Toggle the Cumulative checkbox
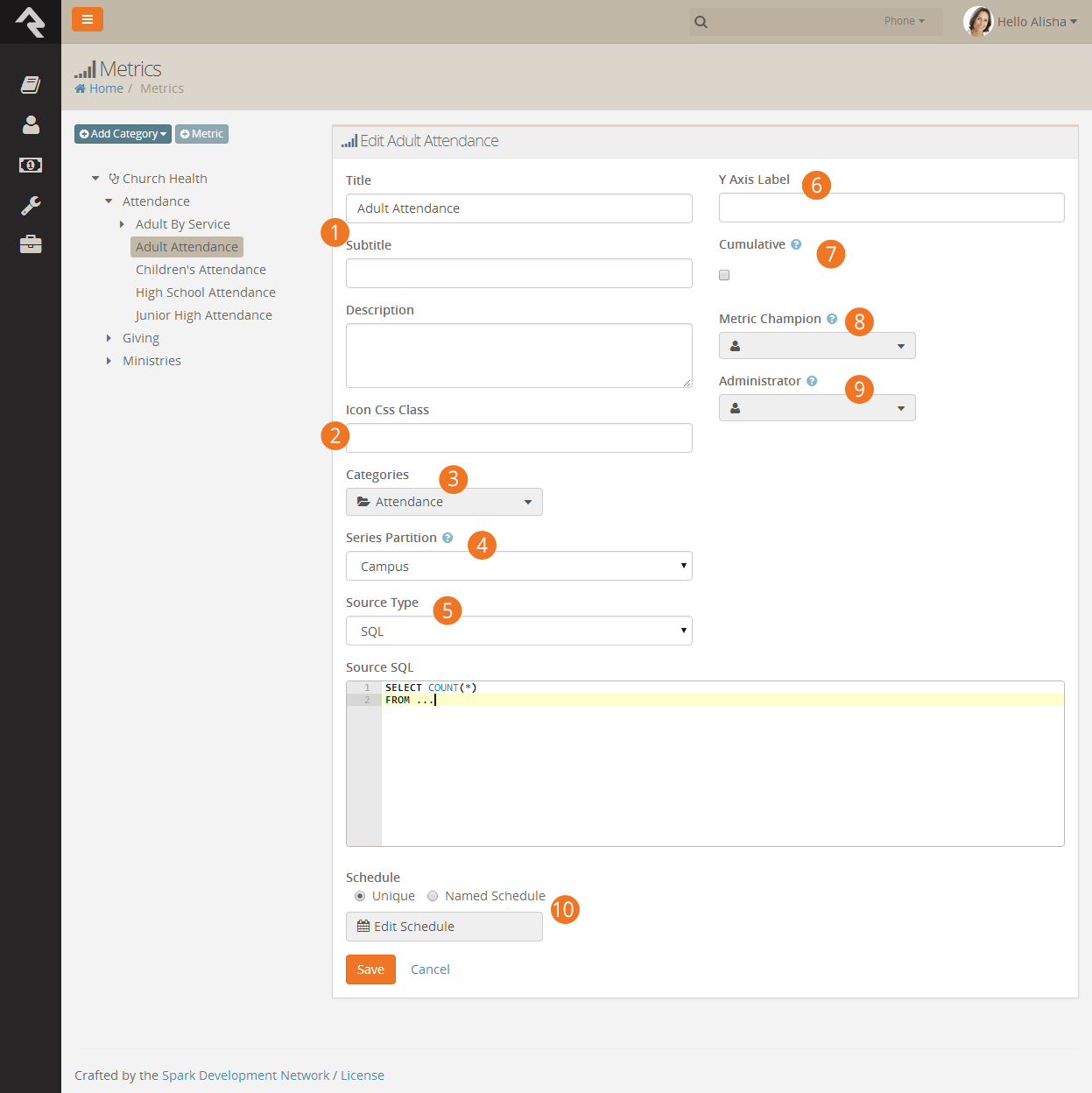 724,275
